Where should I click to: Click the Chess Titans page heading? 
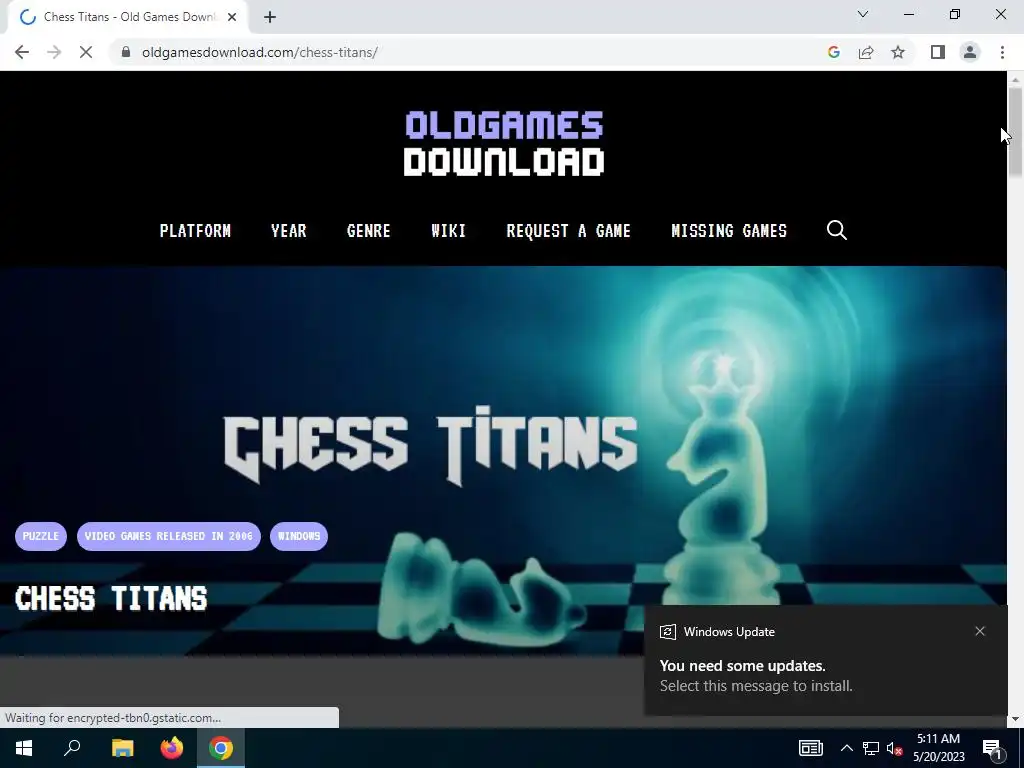point(111,598)
